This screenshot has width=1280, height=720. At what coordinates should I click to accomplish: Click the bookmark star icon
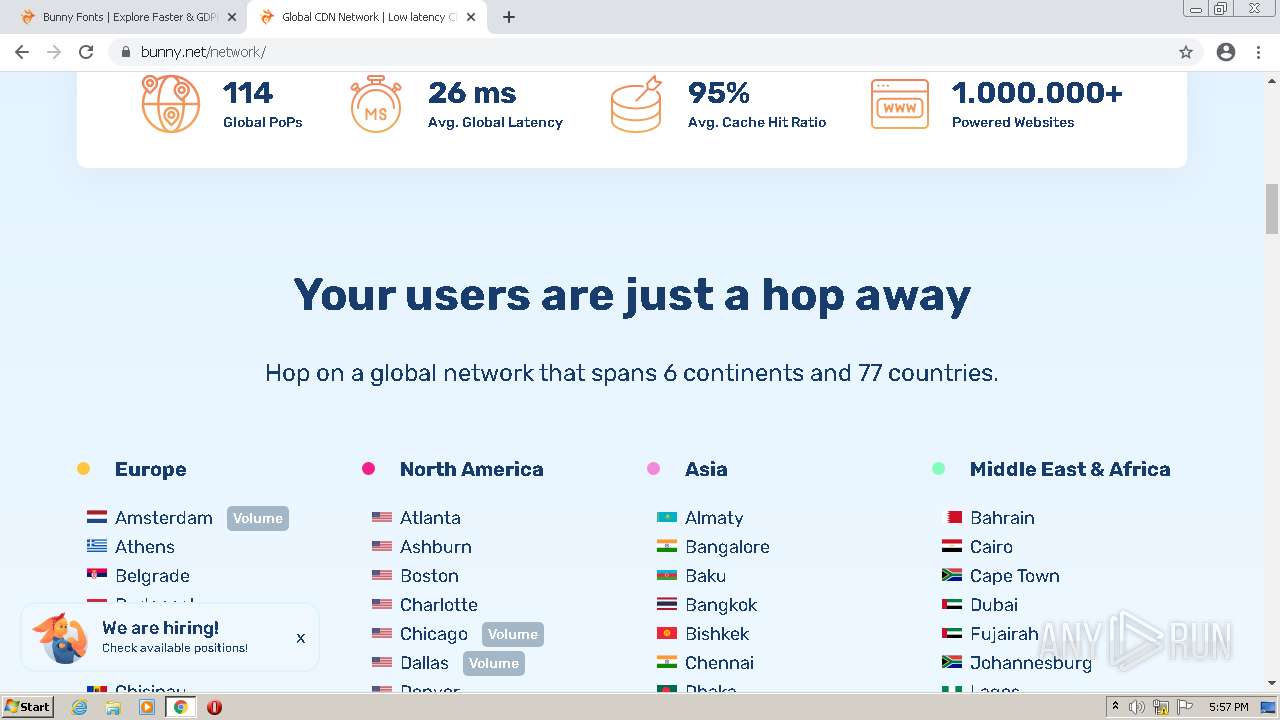(1186, 52)
